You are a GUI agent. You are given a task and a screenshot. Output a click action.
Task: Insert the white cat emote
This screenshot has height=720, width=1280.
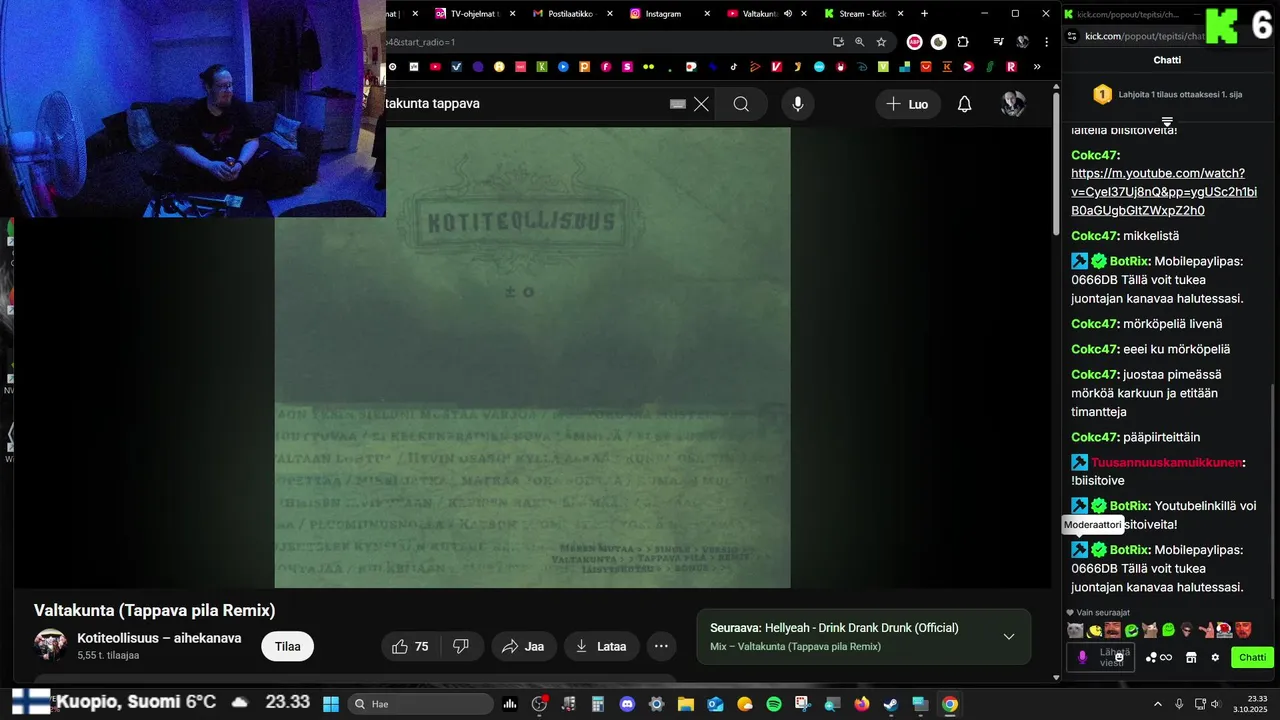[x=1076, y=630]
